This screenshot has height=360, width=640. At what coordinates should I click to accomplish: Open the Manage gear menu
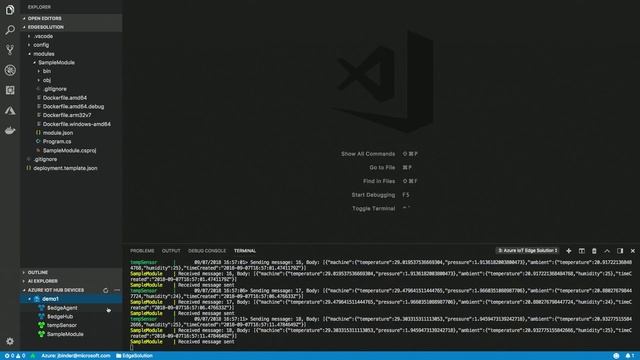[10, 341]
